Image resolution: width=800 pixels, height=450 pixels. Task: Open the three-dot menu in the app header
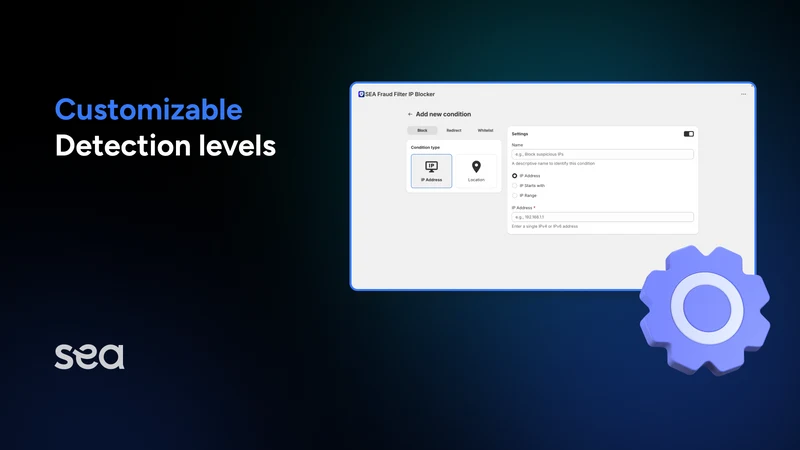pyautogui.click(x=743, y=94)
